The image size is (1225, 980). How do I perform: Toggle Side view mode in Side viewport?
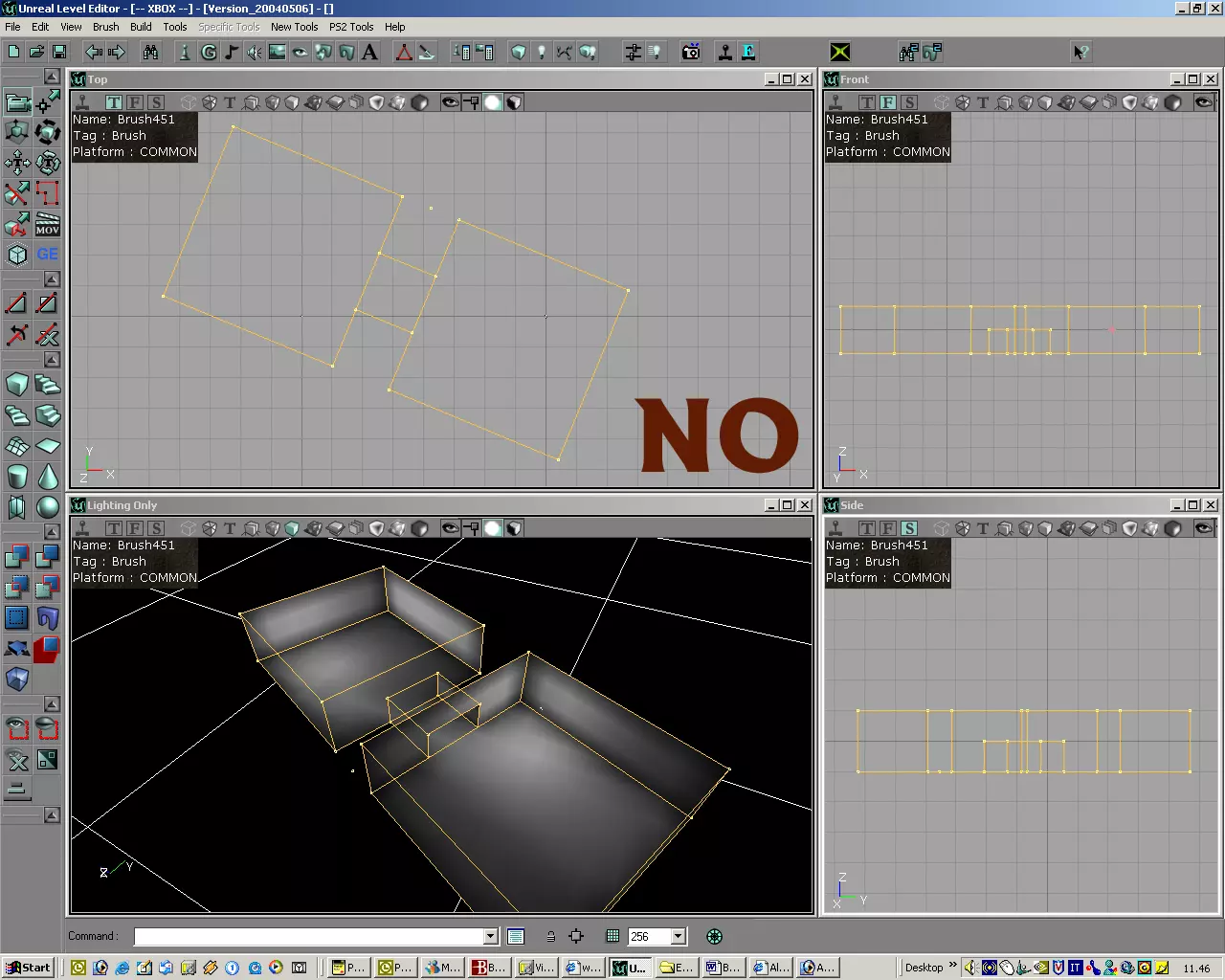[909, 528]
